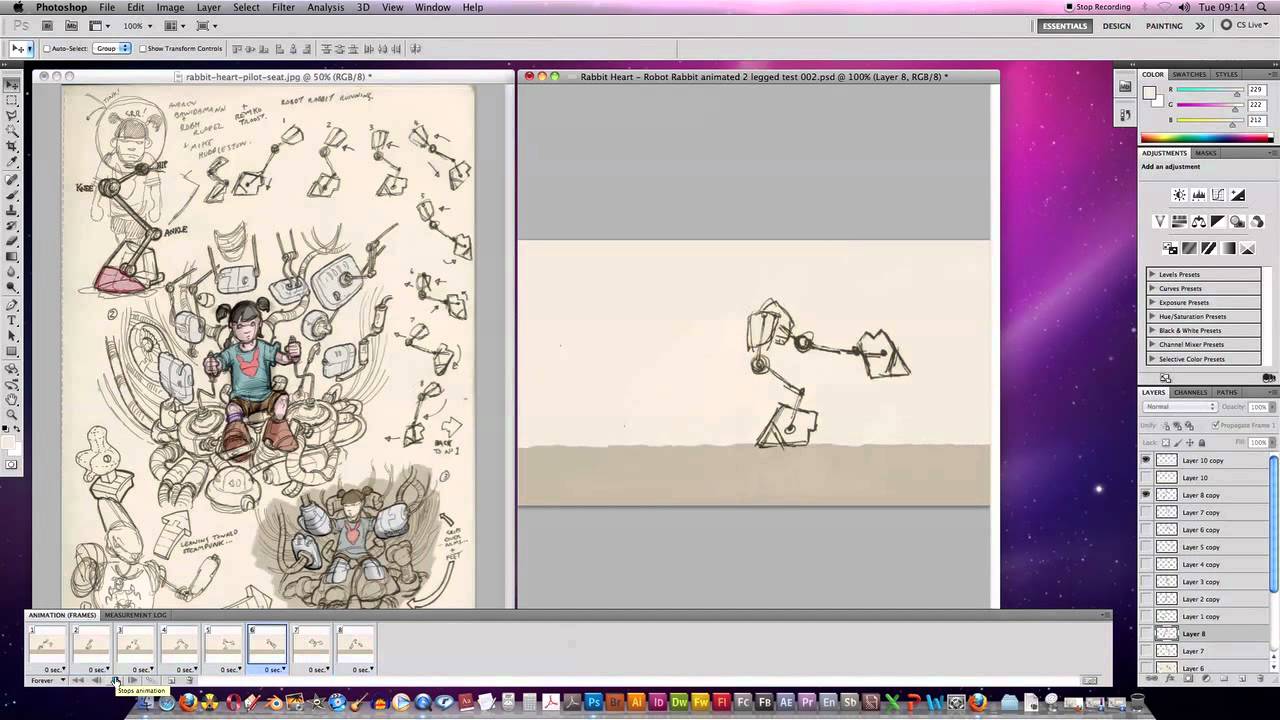Click the Lock transparent pixels icon
This screenshot has height=720, width=1280.
(x=1166, y=443)
